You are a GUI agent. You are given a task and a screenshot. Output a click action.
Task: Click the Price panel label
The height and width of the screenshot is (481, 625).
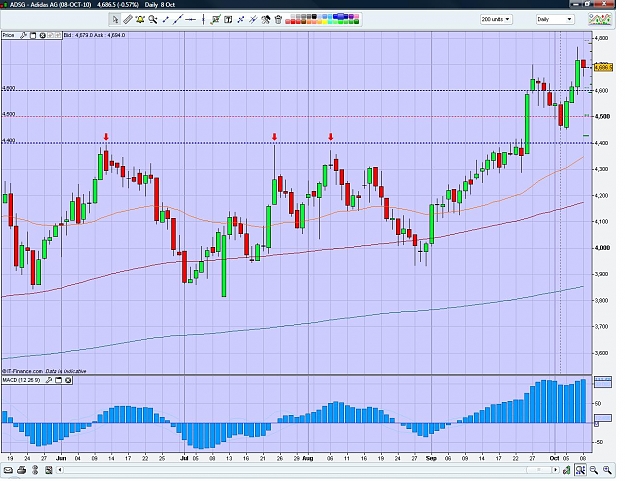(x=8, y=35)
